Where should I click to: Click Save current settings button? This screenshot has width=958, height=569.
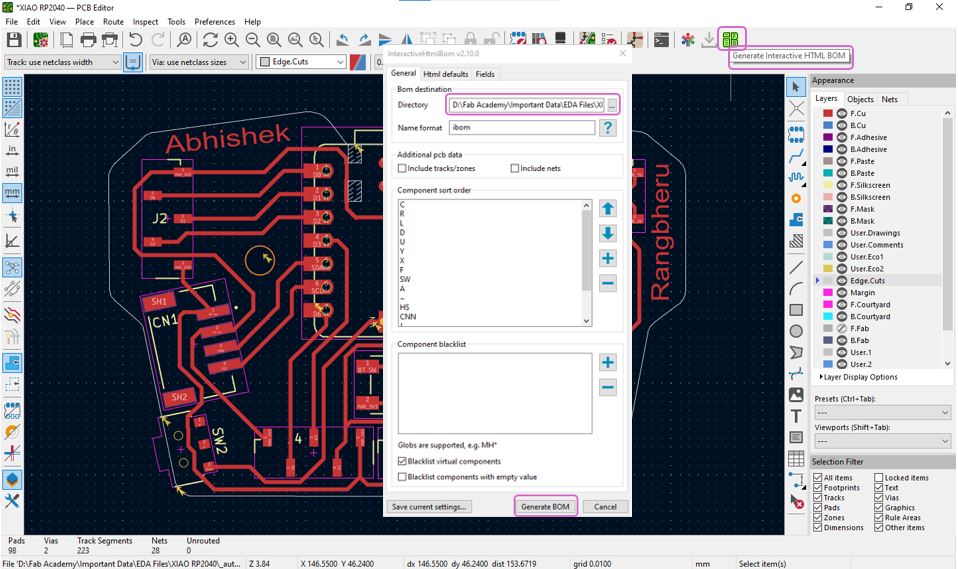pos(428,507)
